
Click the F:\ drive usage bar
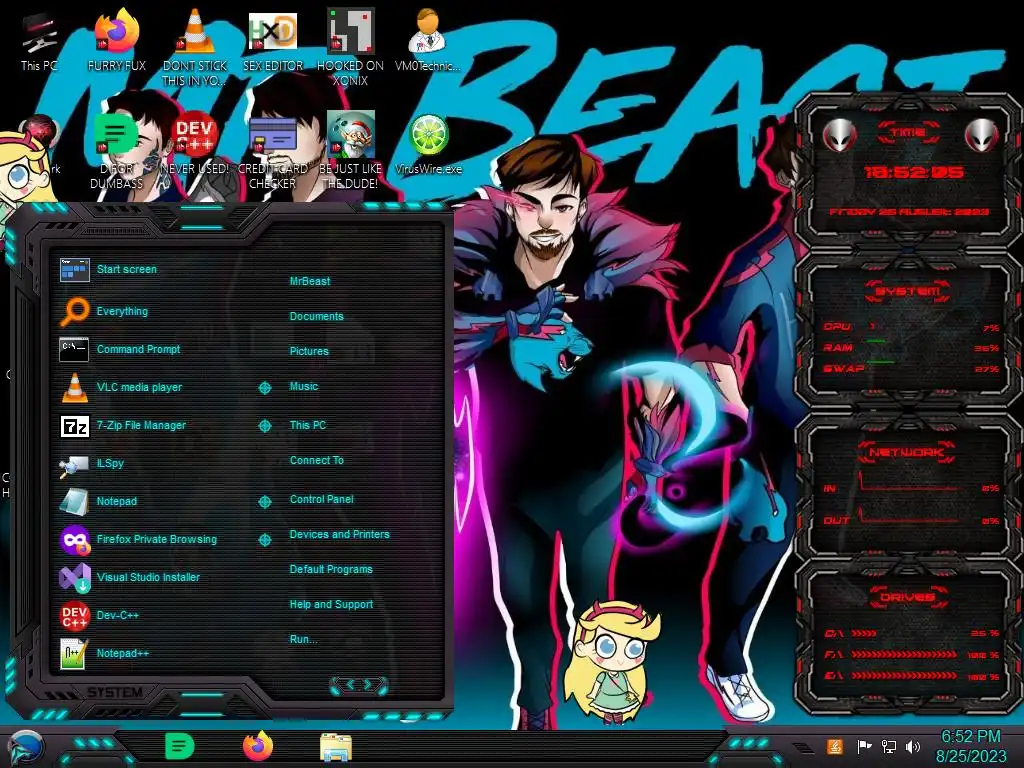coord(904,654)
